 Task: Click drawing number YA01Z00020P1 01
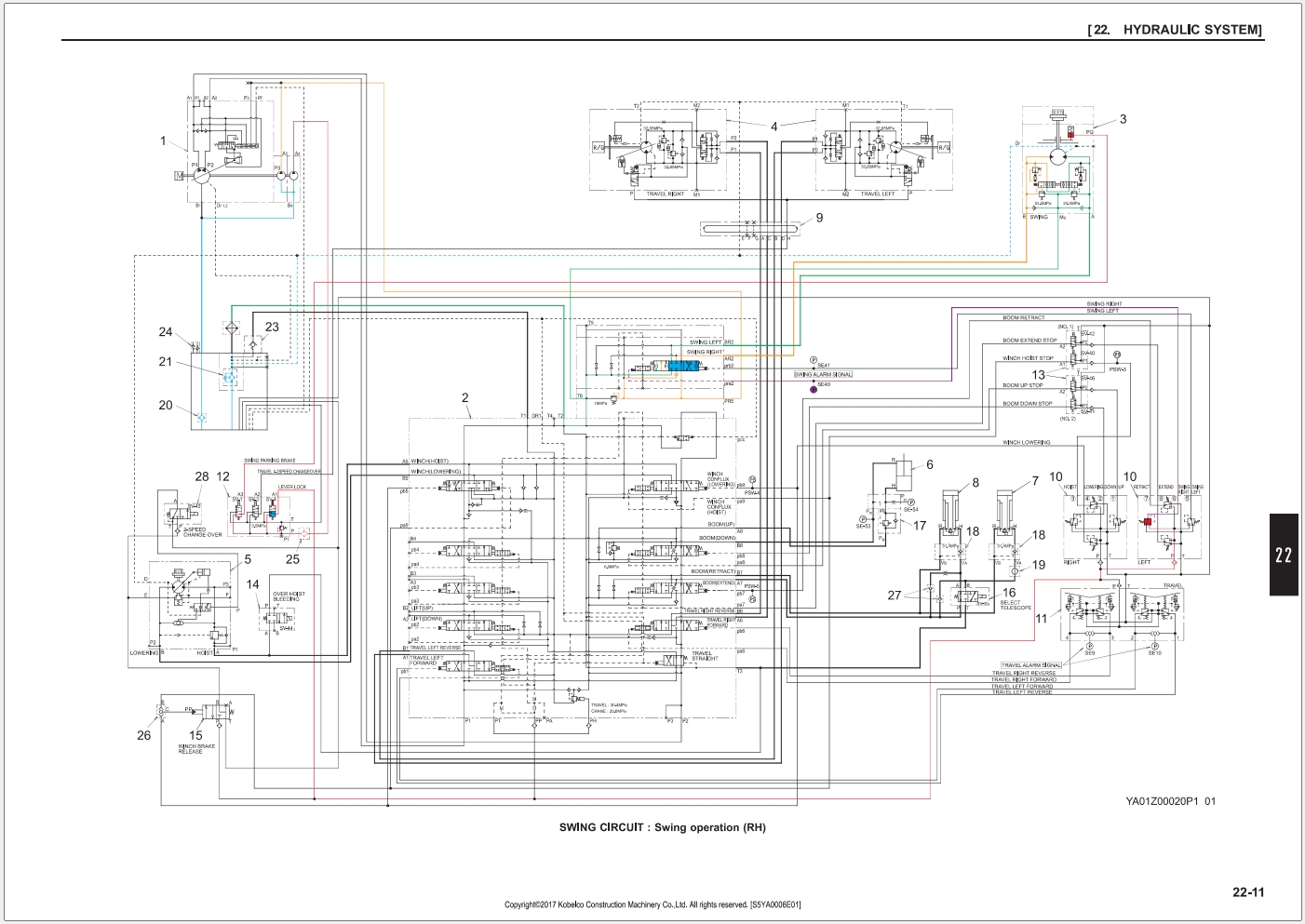coord(1170,801)
